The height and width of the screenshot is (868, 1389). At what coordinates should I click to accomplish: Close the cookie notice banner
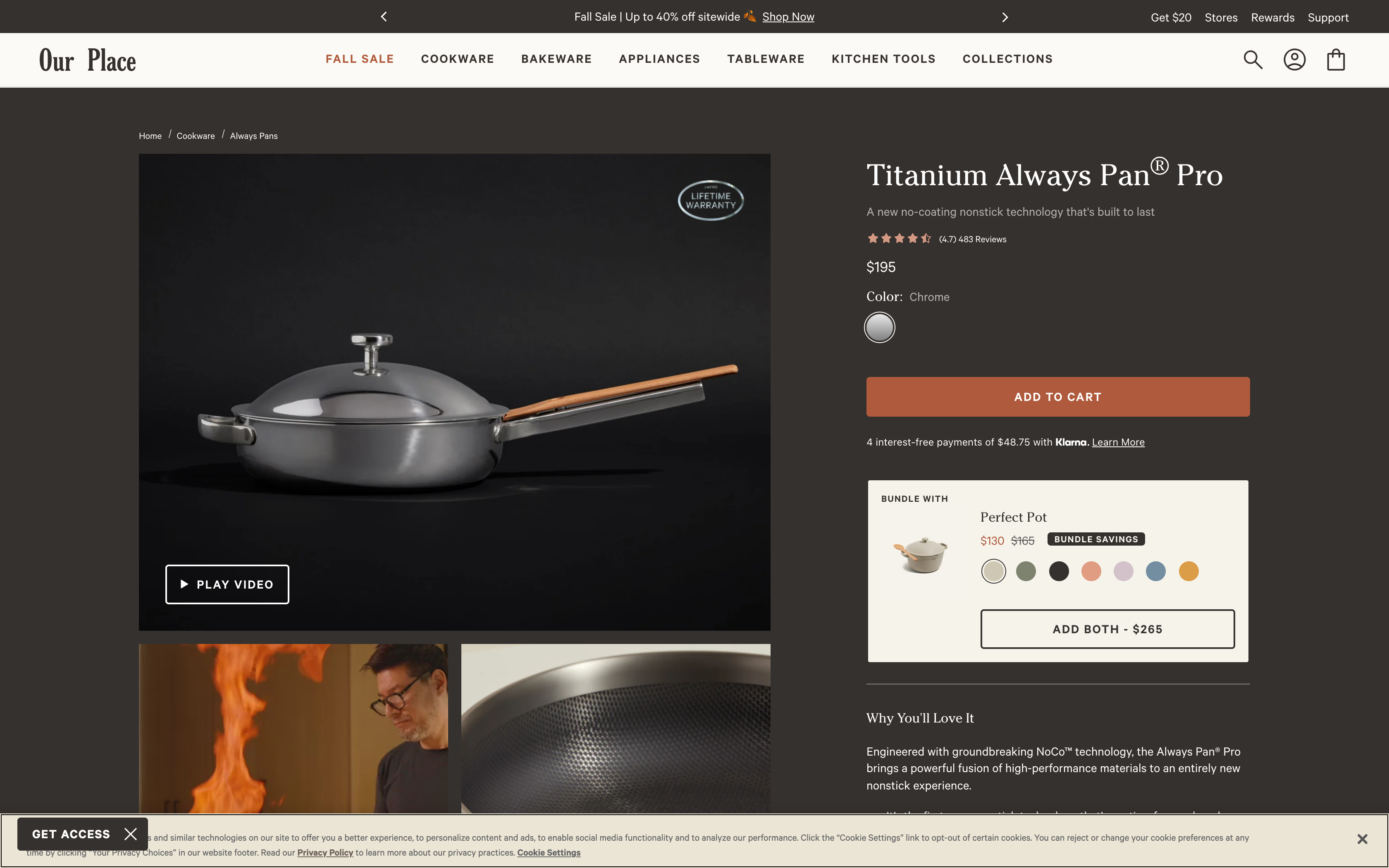pos(1362,839)
